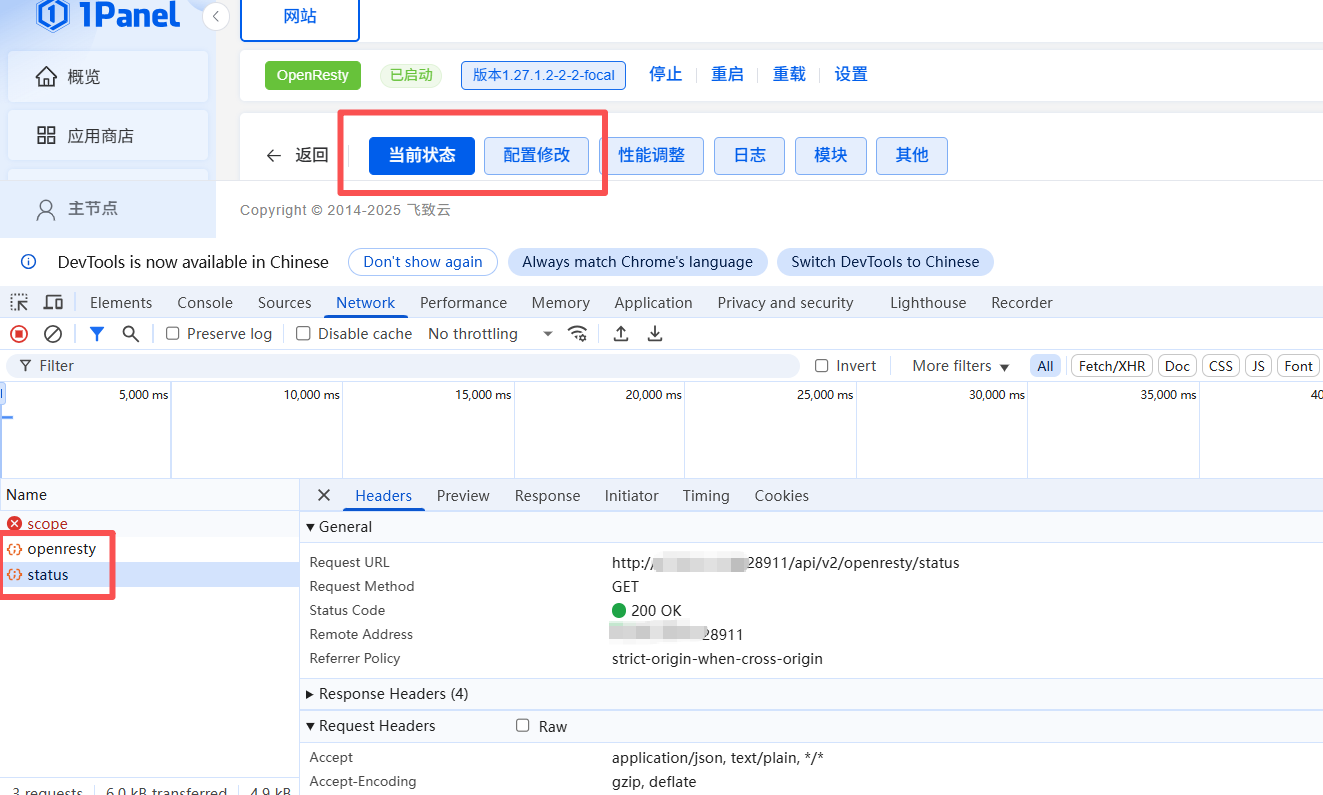Select 主节点 in the sidebar

108,209
